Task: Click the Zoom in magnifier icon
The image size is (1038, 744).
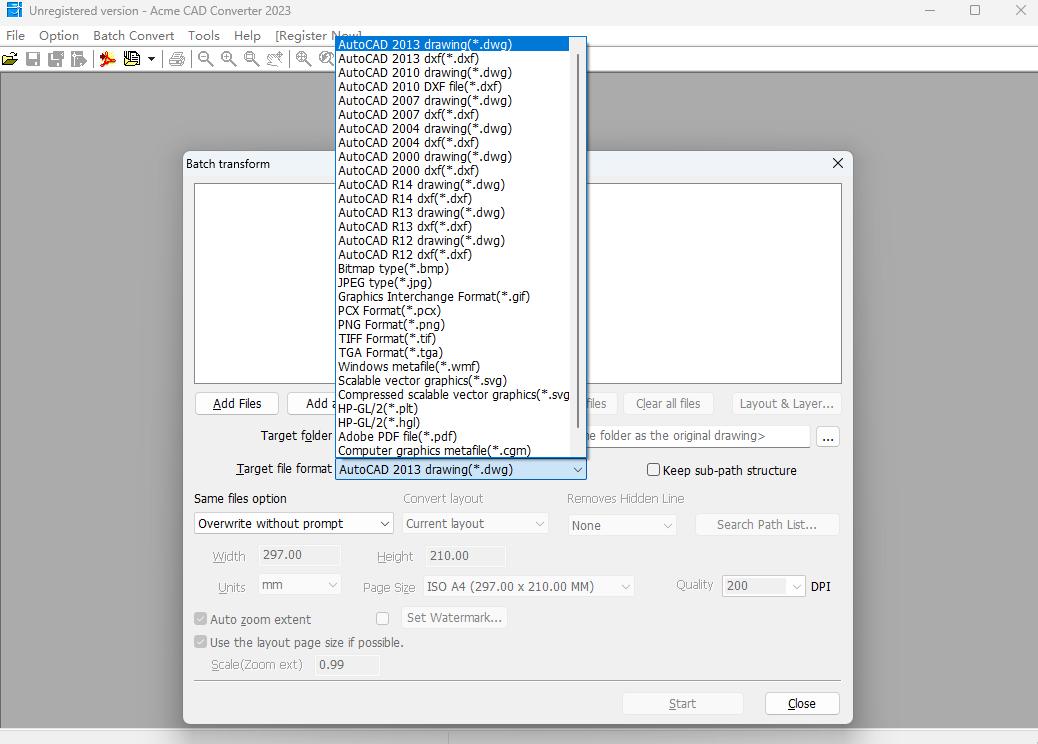Action: [229, 59]
